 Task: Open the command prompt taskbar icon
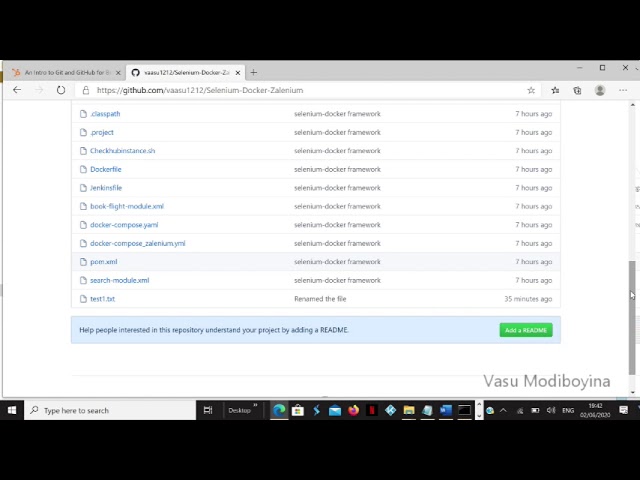point(464,410)
